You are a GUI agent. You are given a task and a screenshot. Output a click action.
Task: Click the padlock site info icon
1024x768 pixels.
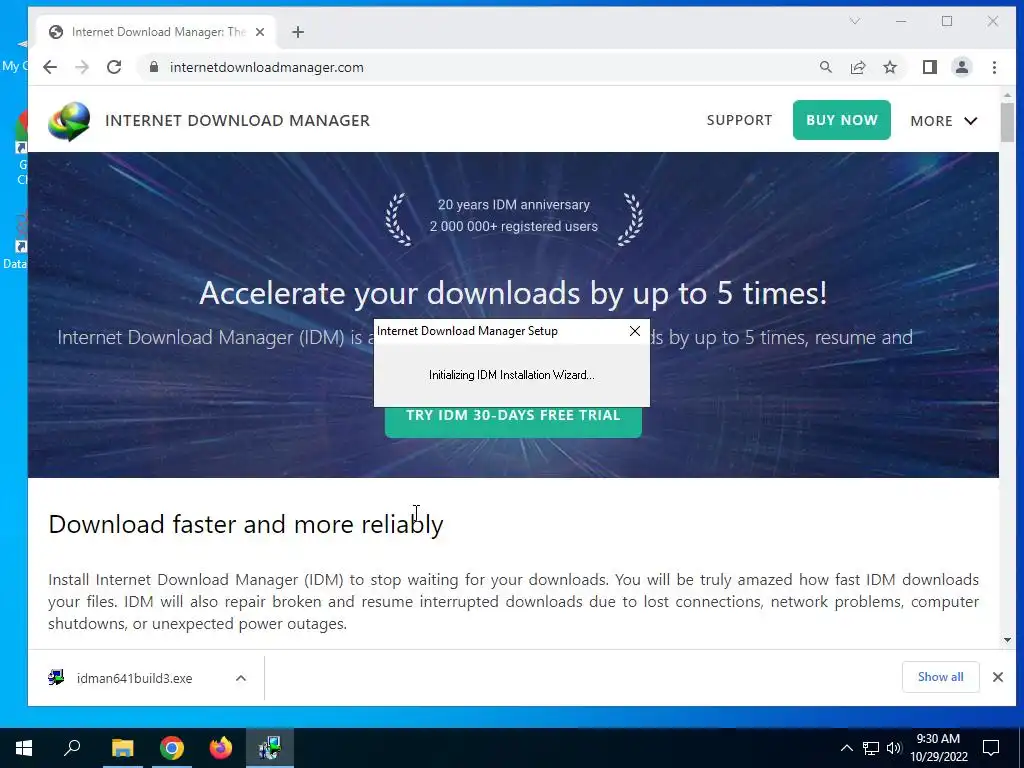click(x=154, y=67)
